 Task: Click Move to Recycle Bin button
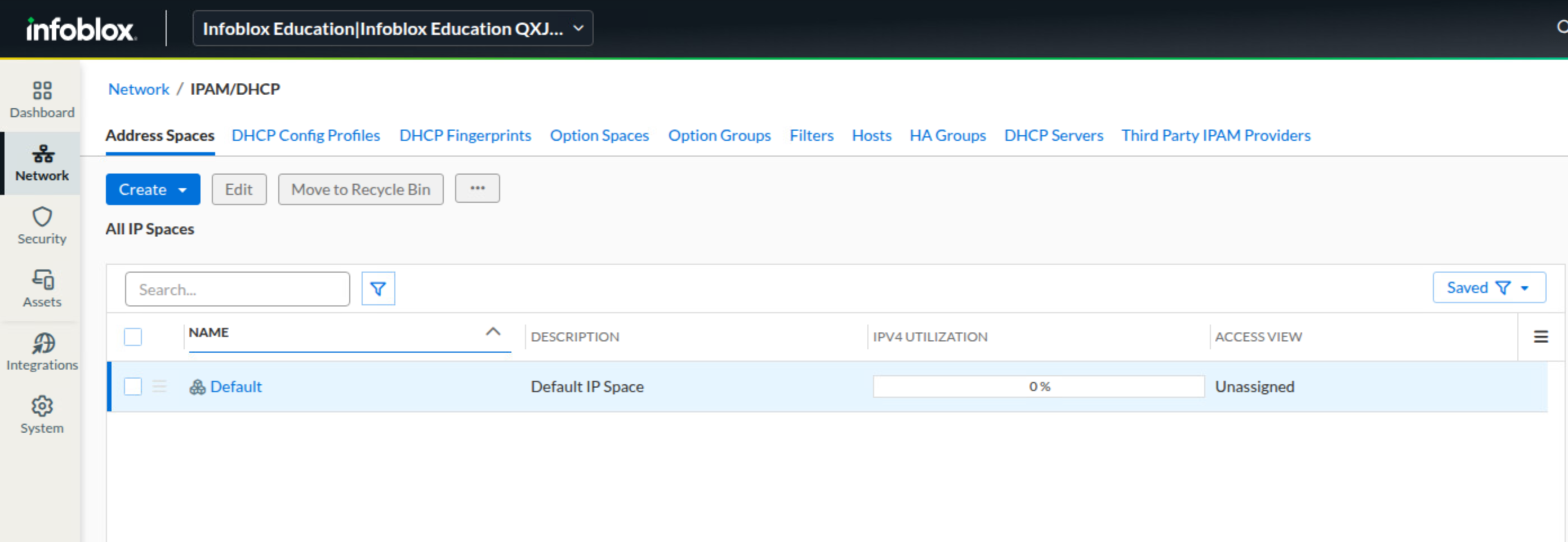[361, 189]
